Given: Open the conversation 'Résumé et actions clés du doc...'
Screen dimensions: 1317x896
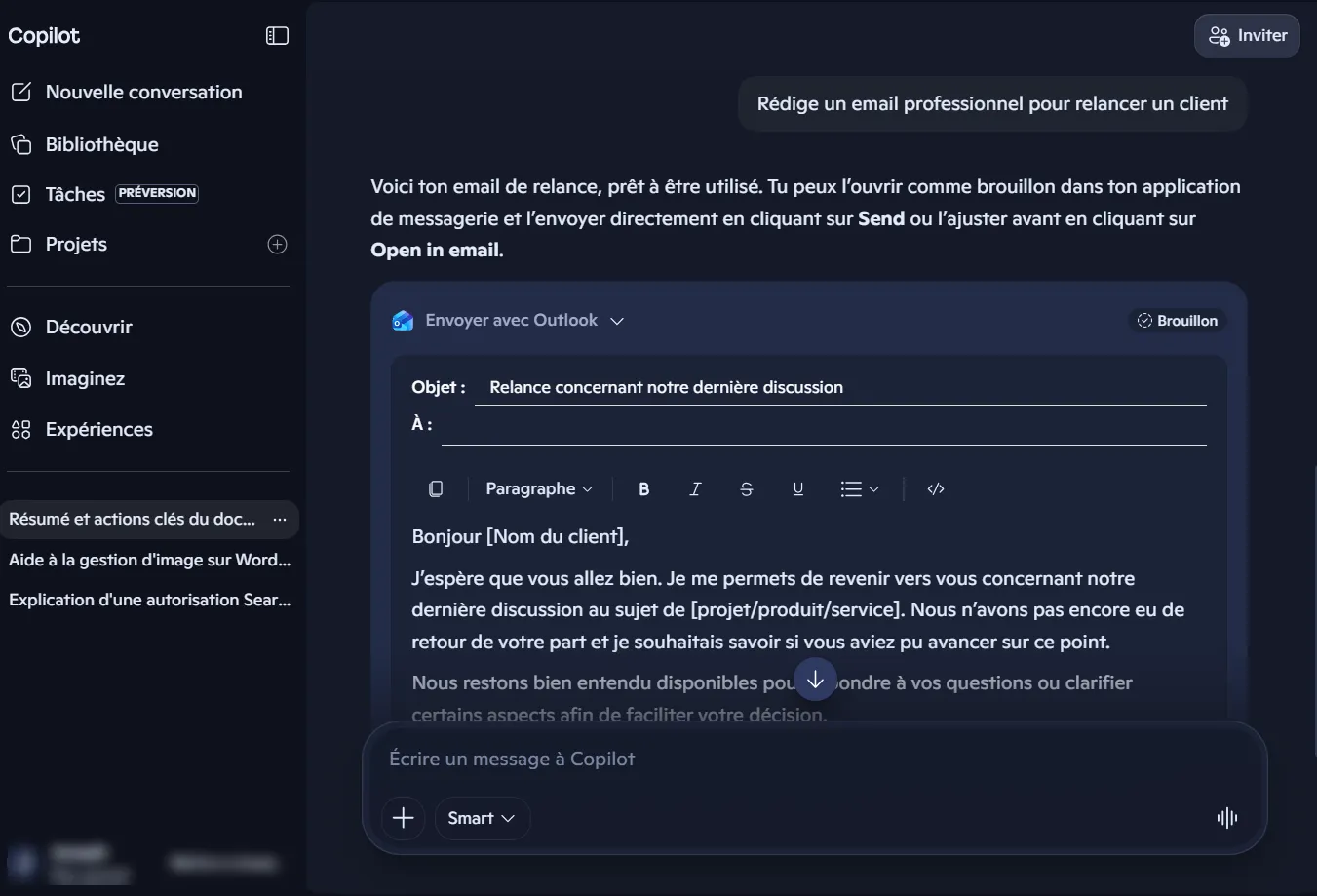Looking at the screenshot, I should click(x=133, y=519).
